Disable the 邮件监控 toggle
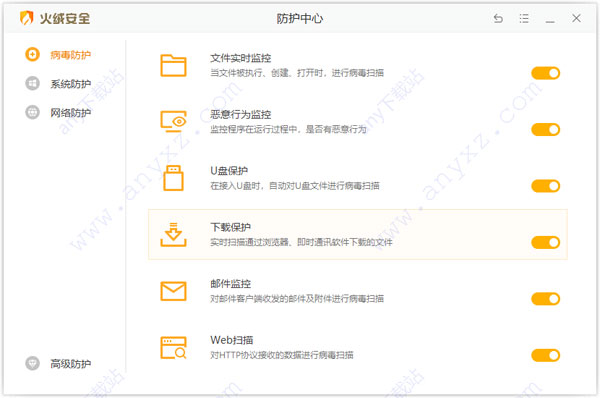Viewport: 600px width, 398px height. [546, 299]
